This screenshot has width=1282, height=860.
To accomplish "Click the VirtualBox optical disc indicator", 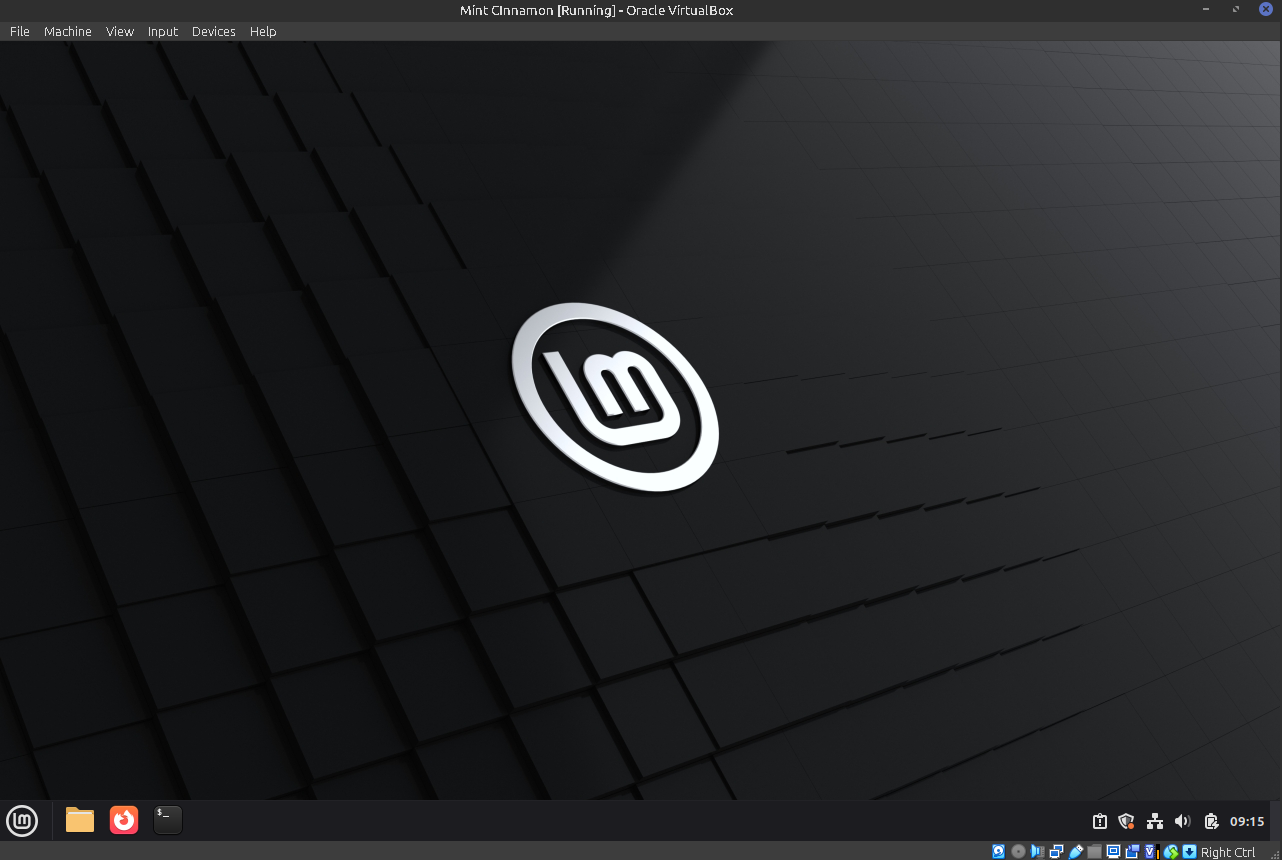I will 1018,851.
